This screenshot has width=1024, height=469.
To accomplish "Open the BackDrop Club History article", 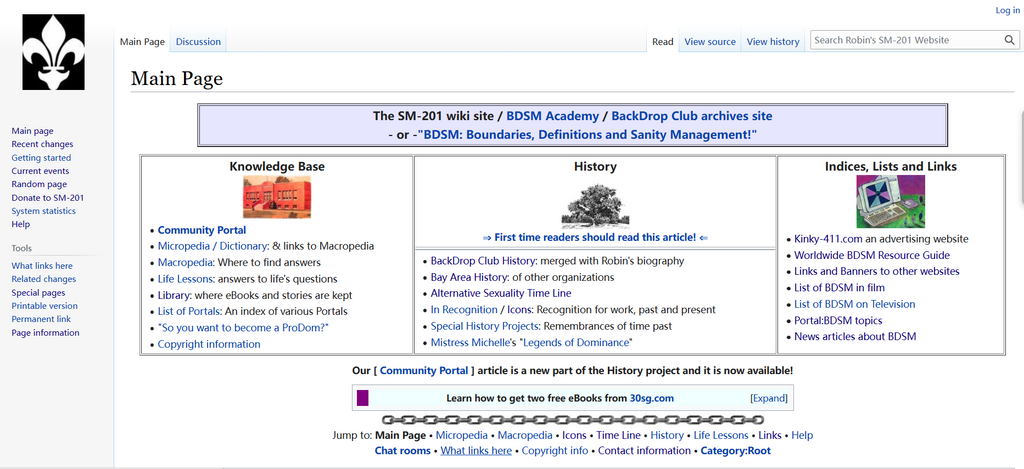I will 483,261.
